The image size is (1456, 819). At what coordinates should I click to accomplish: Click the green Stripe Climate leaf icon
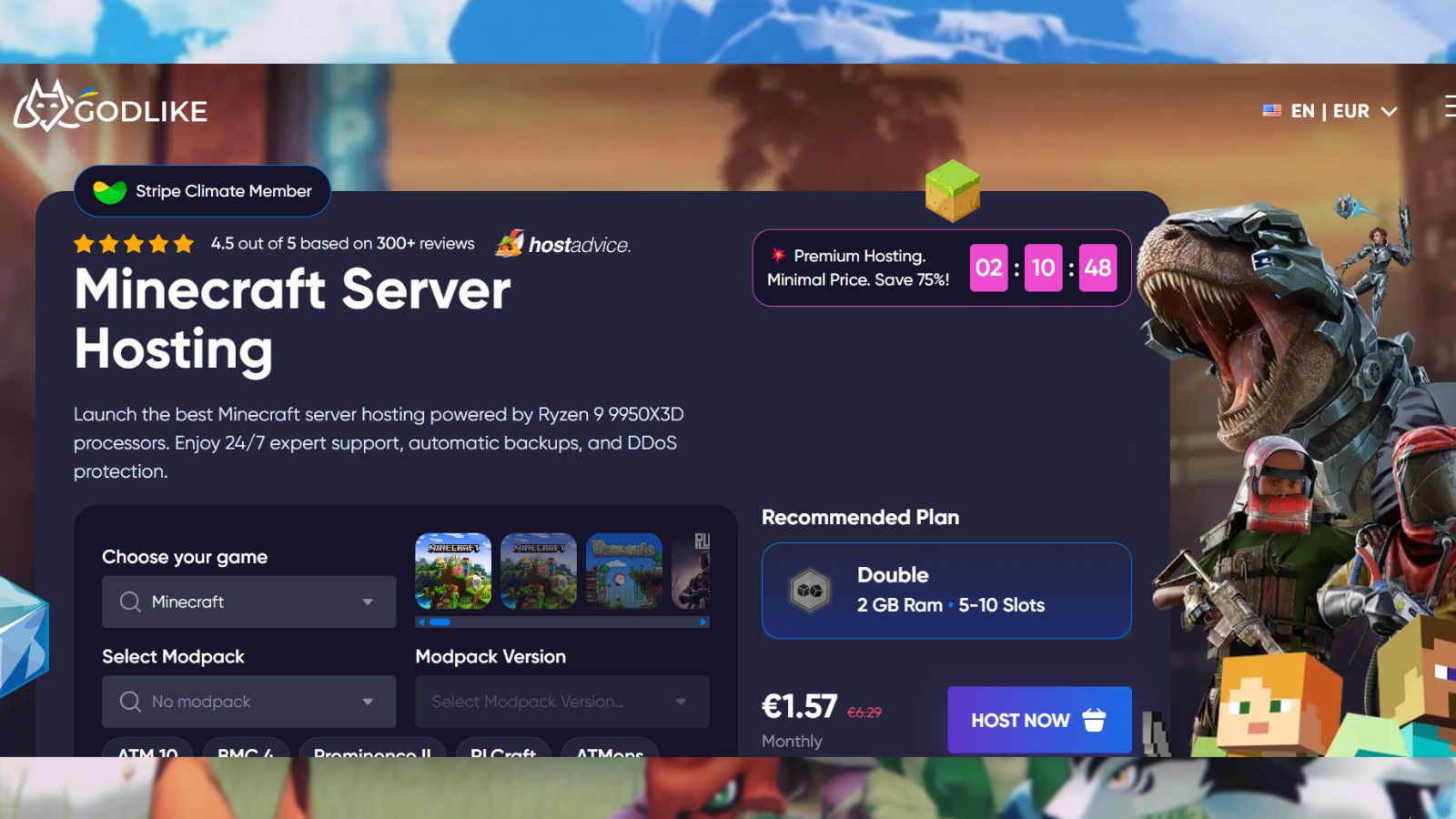[x=110, y=191]
